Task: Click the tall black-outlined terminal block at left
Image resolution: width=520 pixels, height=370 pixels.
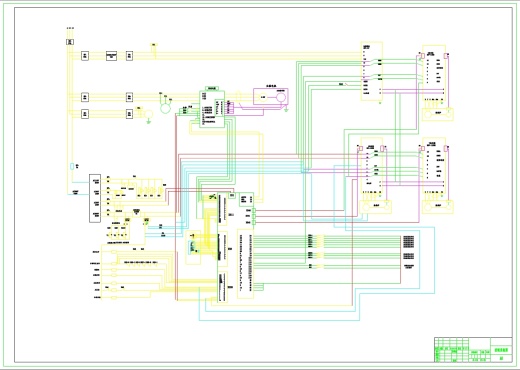Action: pos(95,198)
